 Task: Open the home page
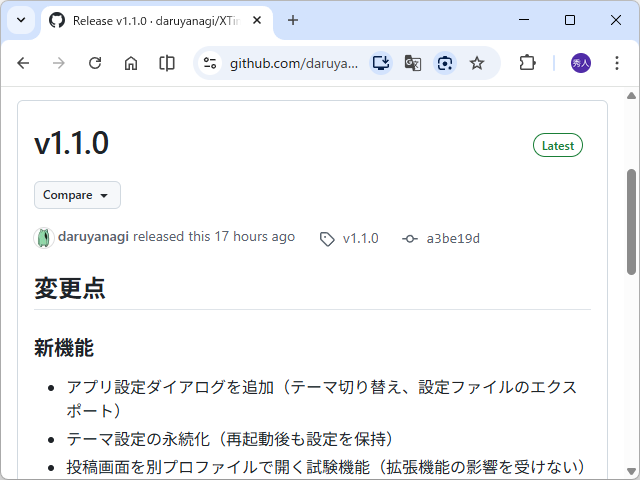tap(131, 63)
